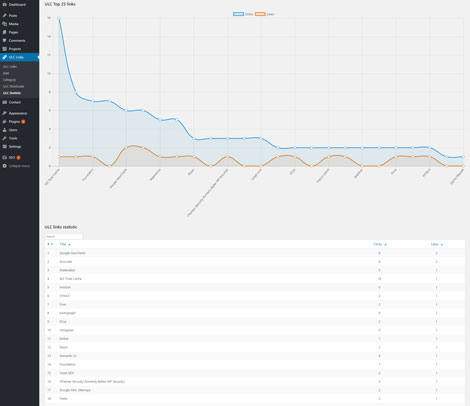Viewport: 470px width, 406px height.
Task: Open the Contact menu link
Action: point(15,102)
